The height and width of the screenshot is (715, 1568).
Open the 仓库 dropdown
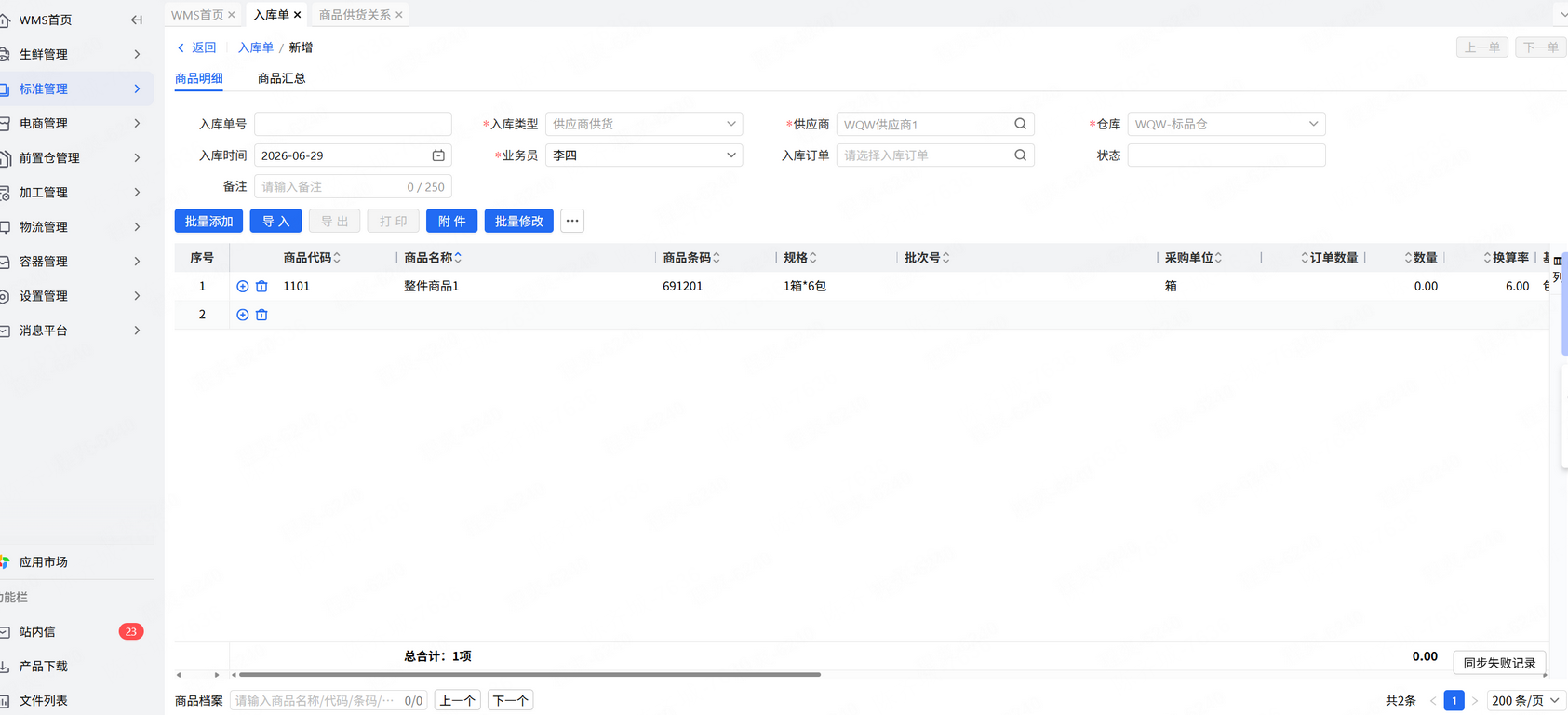pyautogui.click(x=1226, y=124)
